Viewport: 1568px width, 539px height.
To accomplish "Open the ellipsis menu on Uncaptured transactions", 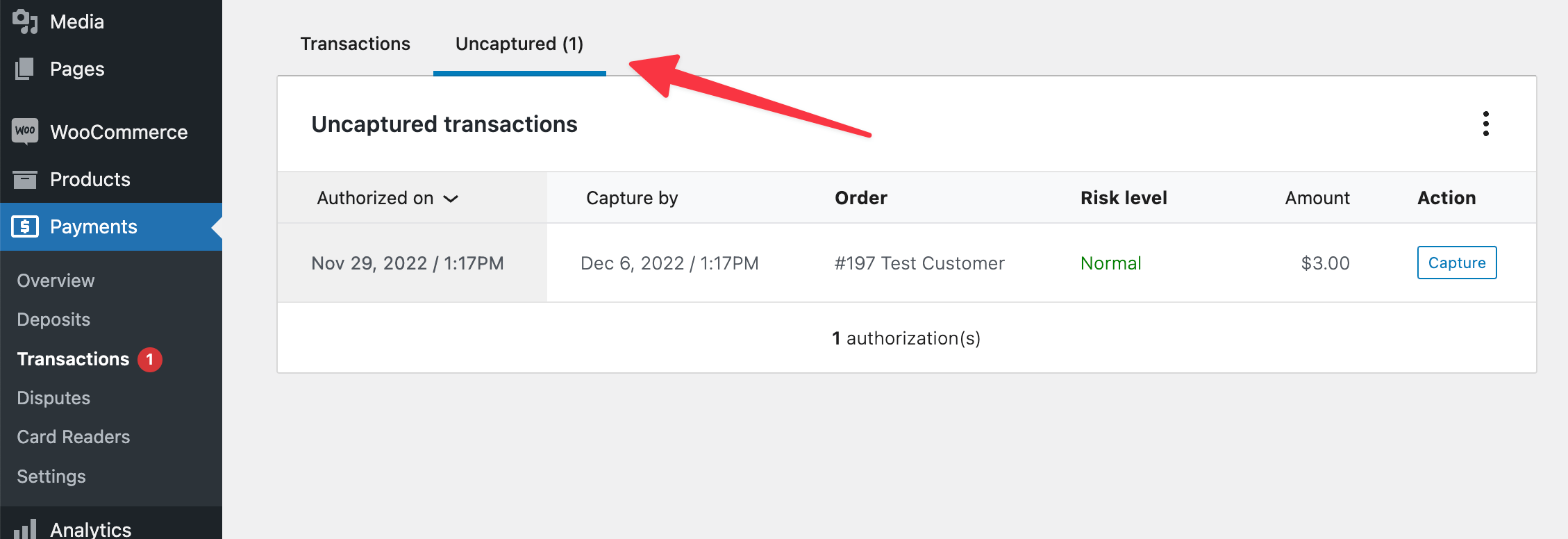I will click(x=1486, y=124).
